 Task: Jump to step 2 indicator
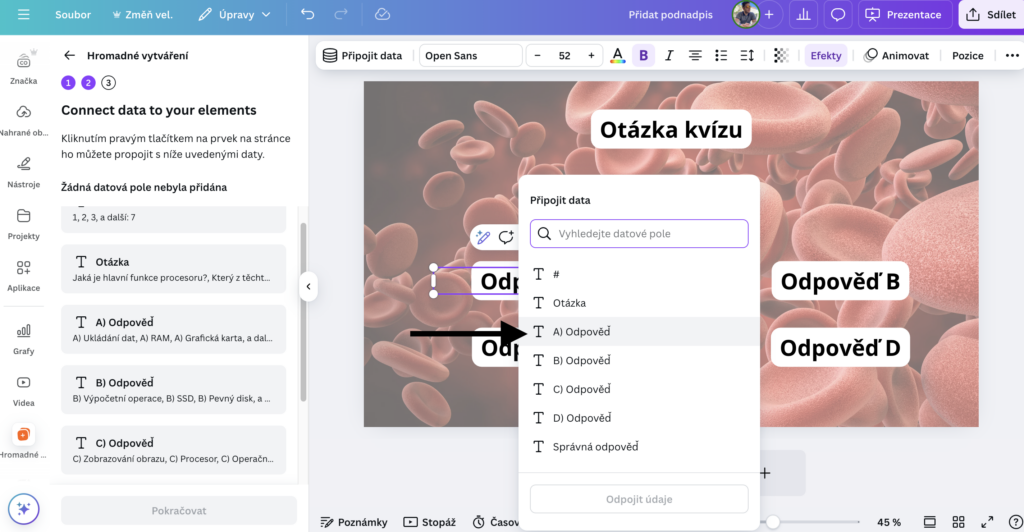point(88,82)
